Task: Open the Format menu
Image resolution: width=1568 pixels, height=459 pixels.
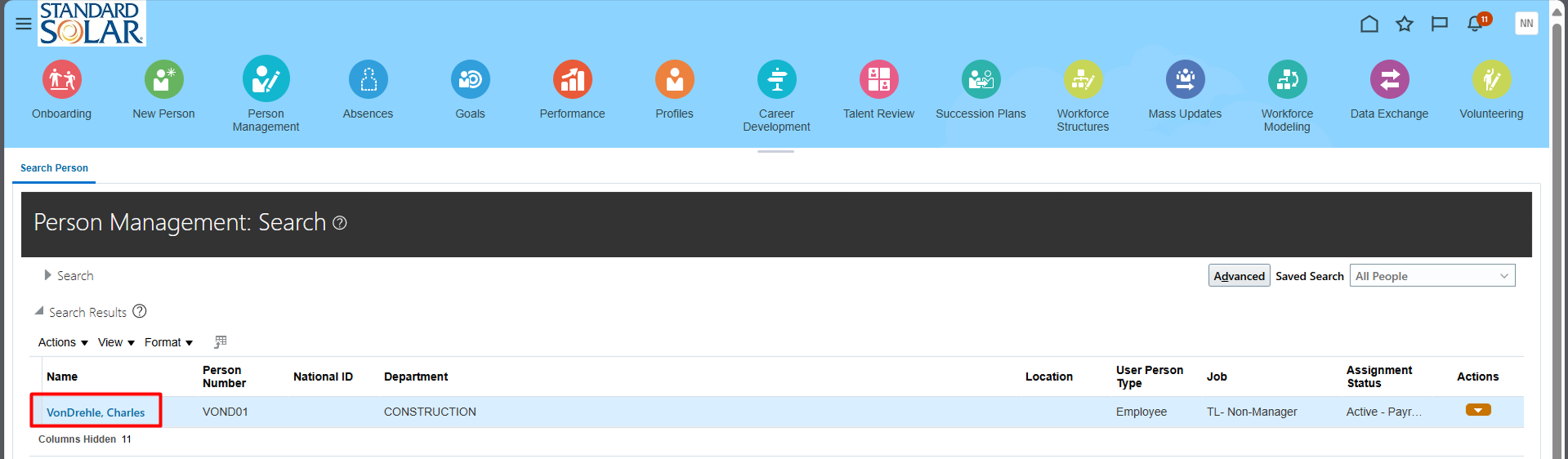Action: tap(168, 343)
